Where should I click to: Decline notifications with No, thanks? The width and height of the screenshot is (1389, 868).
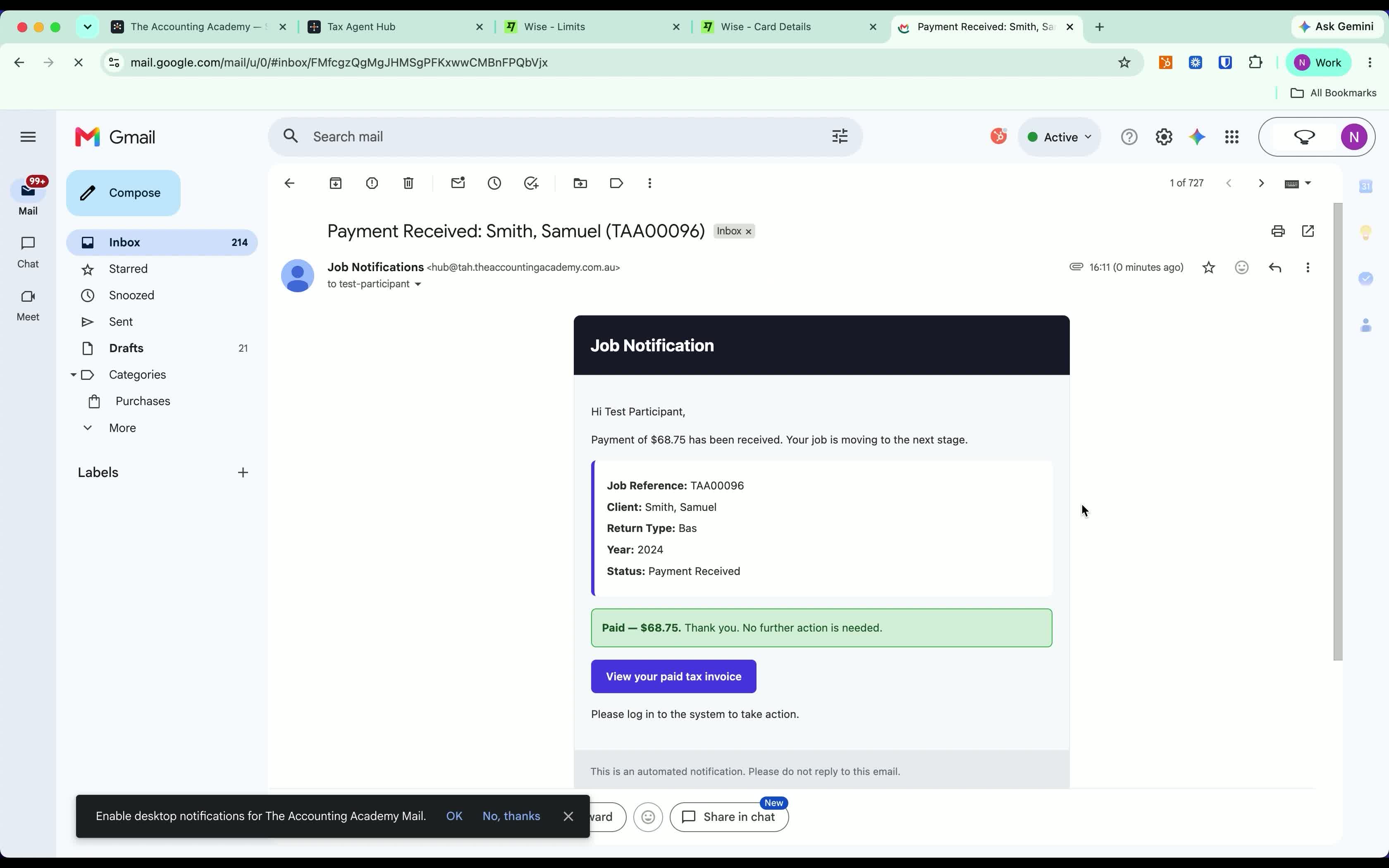tap(511, 816)
